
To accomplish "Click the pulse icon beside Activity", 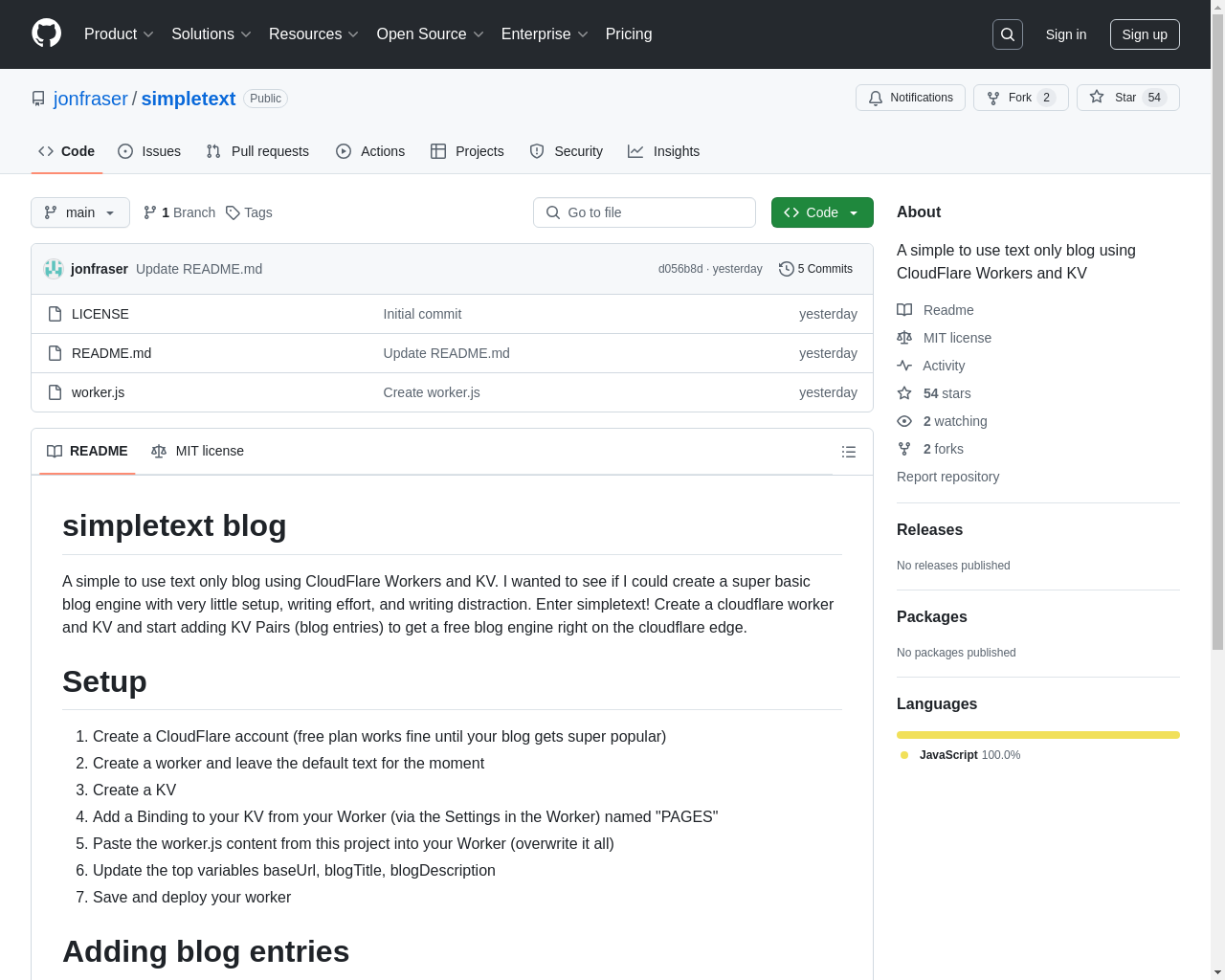I will click(904, 366).
